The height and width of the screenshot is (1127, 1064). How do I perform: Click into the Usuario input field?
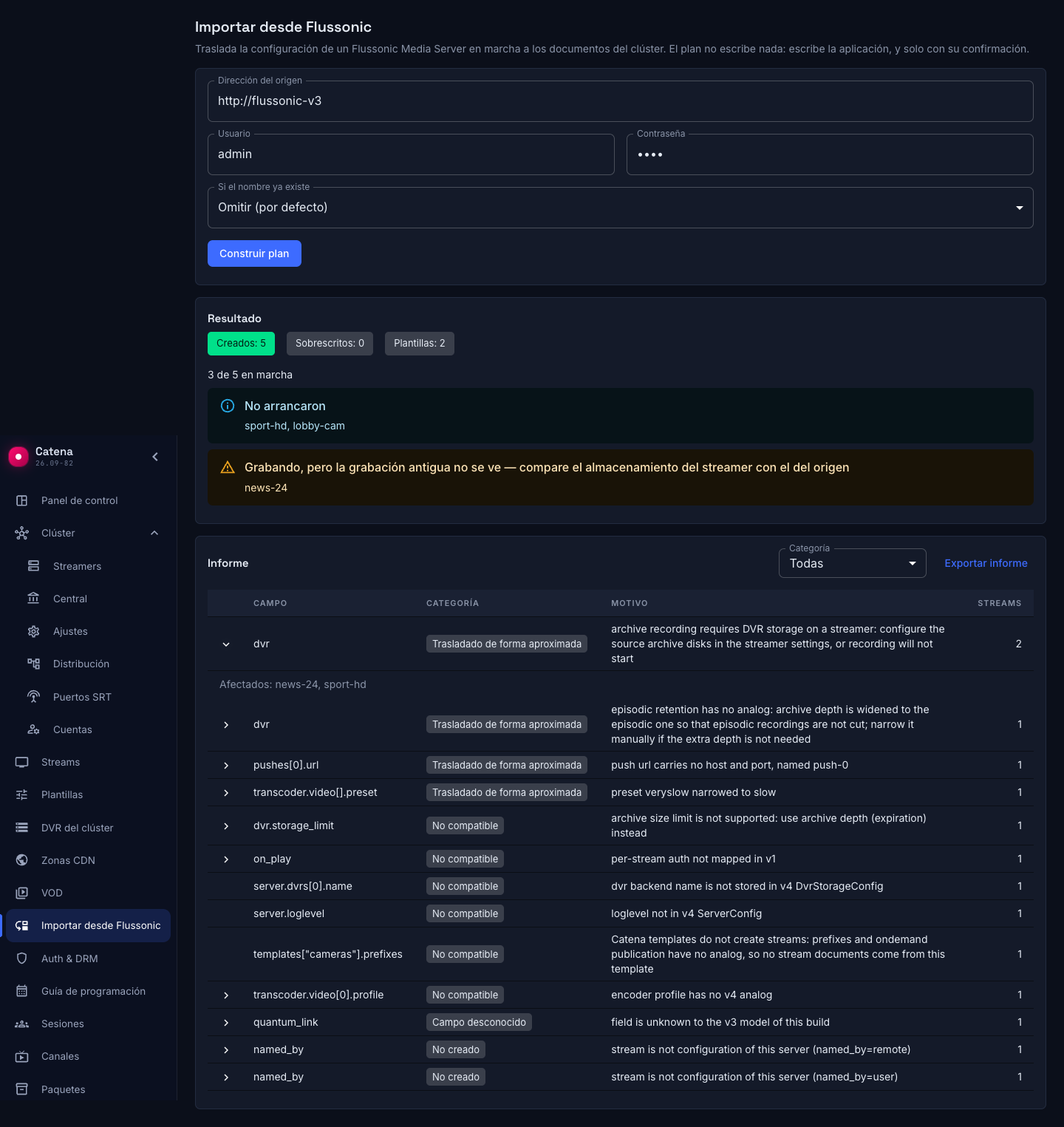coord(411,154)
